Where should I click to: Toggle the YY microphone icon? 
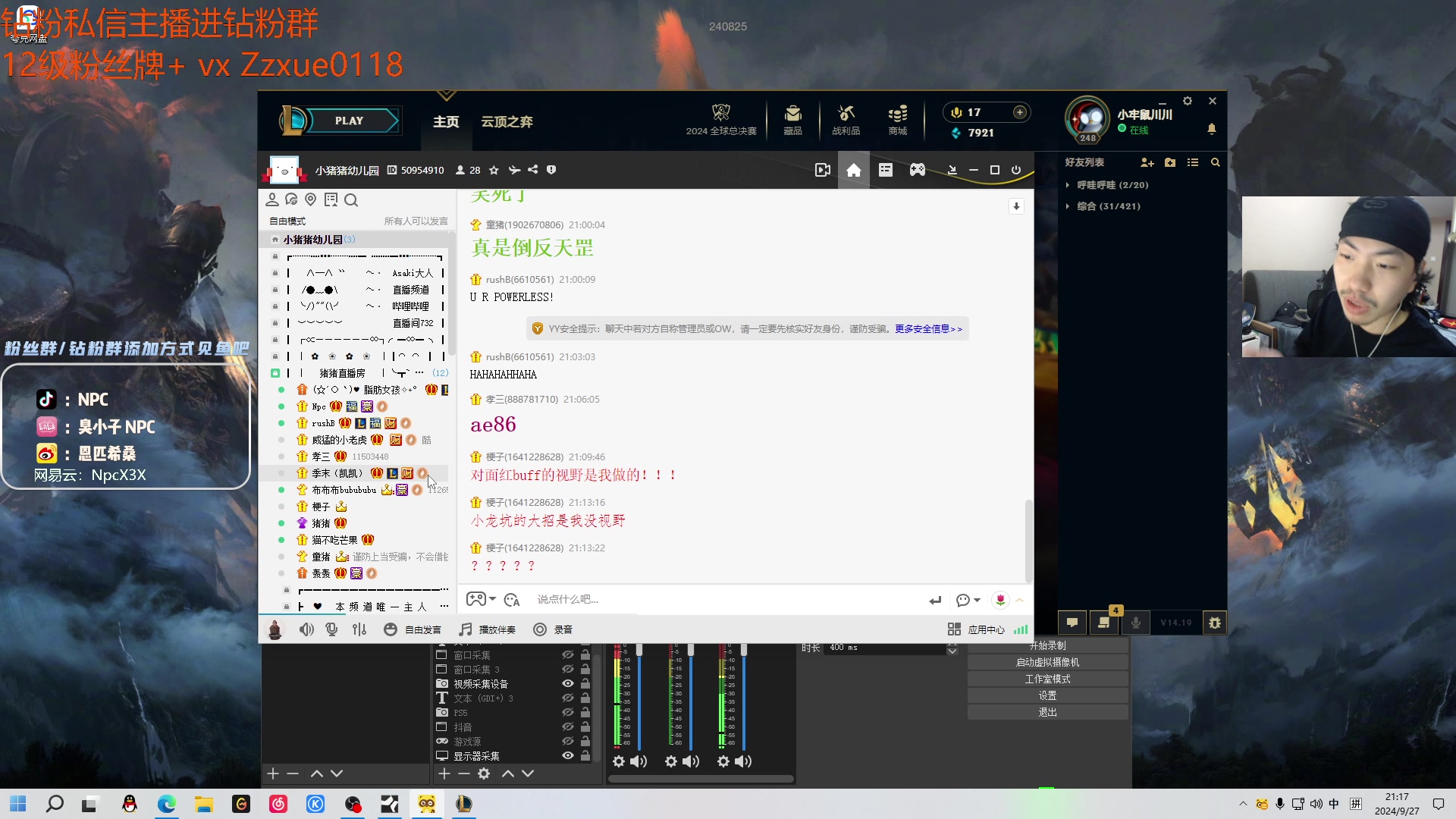coord(331,629)
